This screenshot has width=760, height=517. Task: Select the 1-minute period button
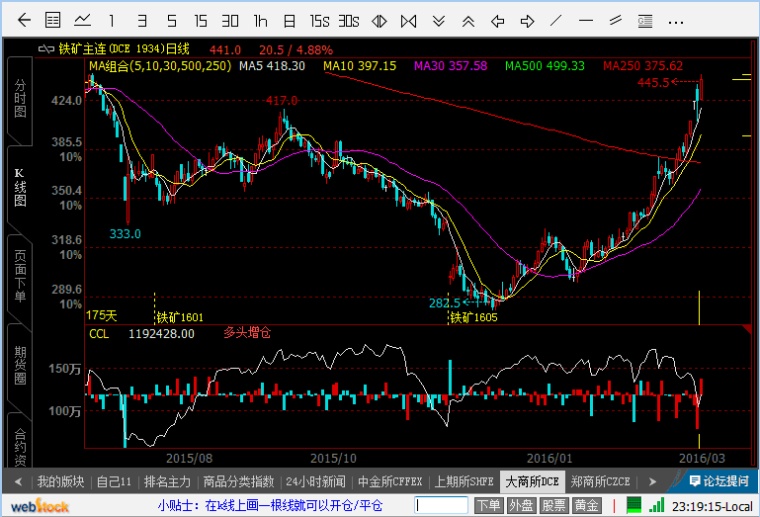[112, 20]
